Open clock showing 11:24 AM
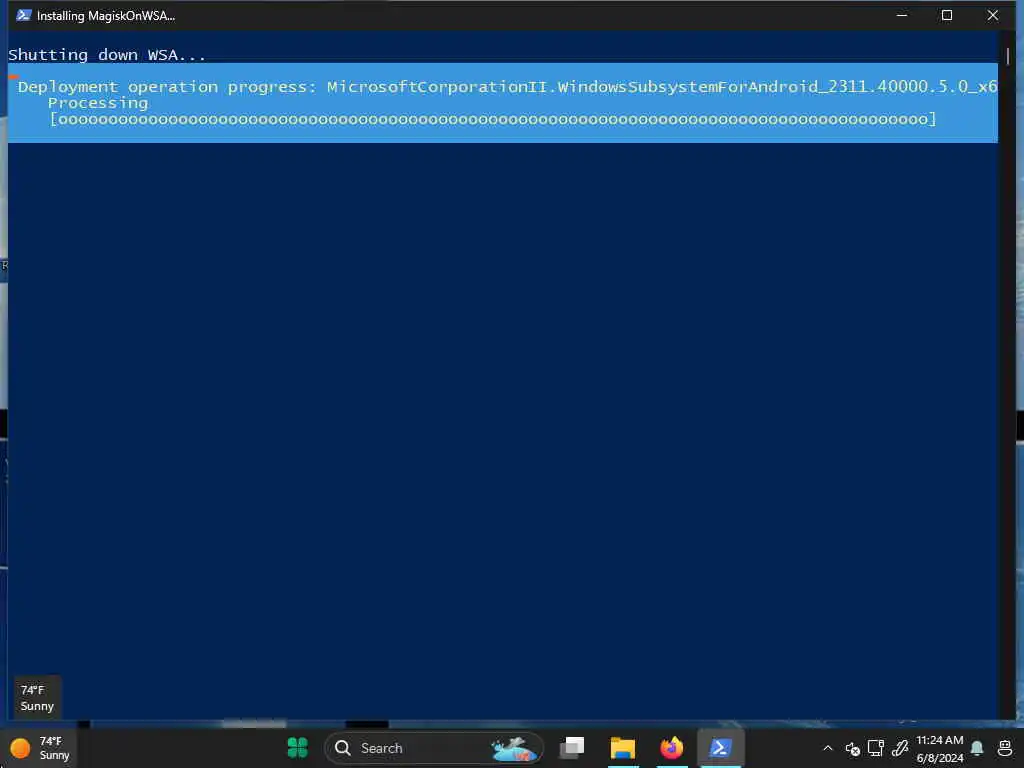 [939, 748]
